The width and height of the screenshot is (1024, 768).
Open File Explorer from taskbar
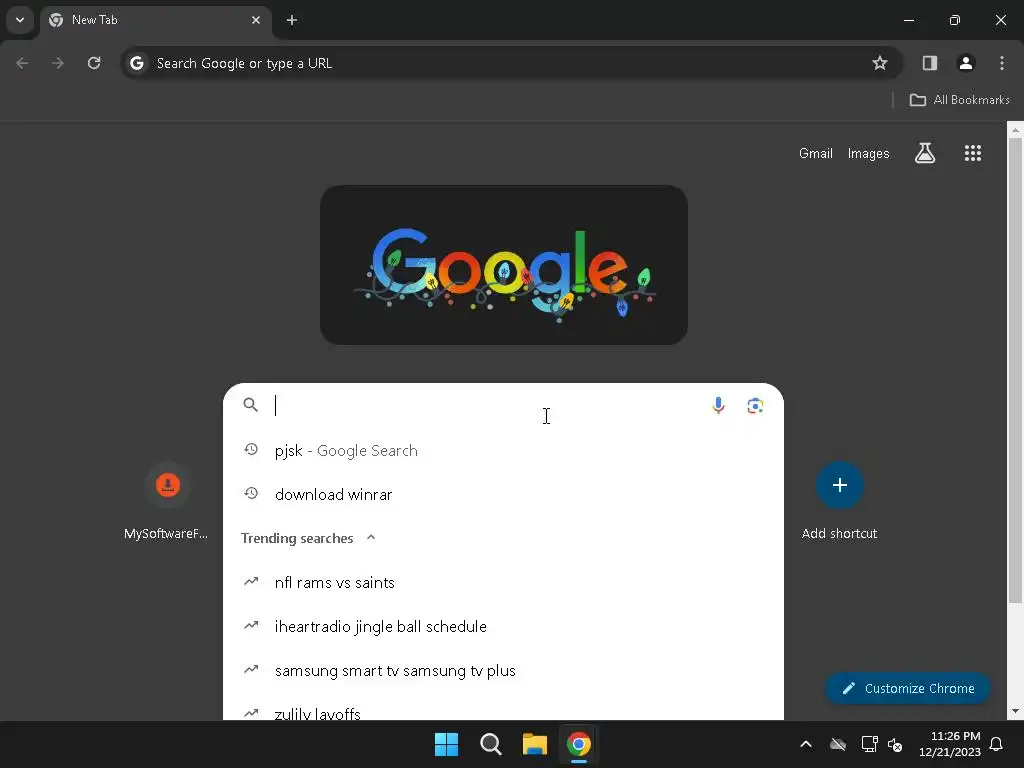pyautogui.click(x=535, y=744)
